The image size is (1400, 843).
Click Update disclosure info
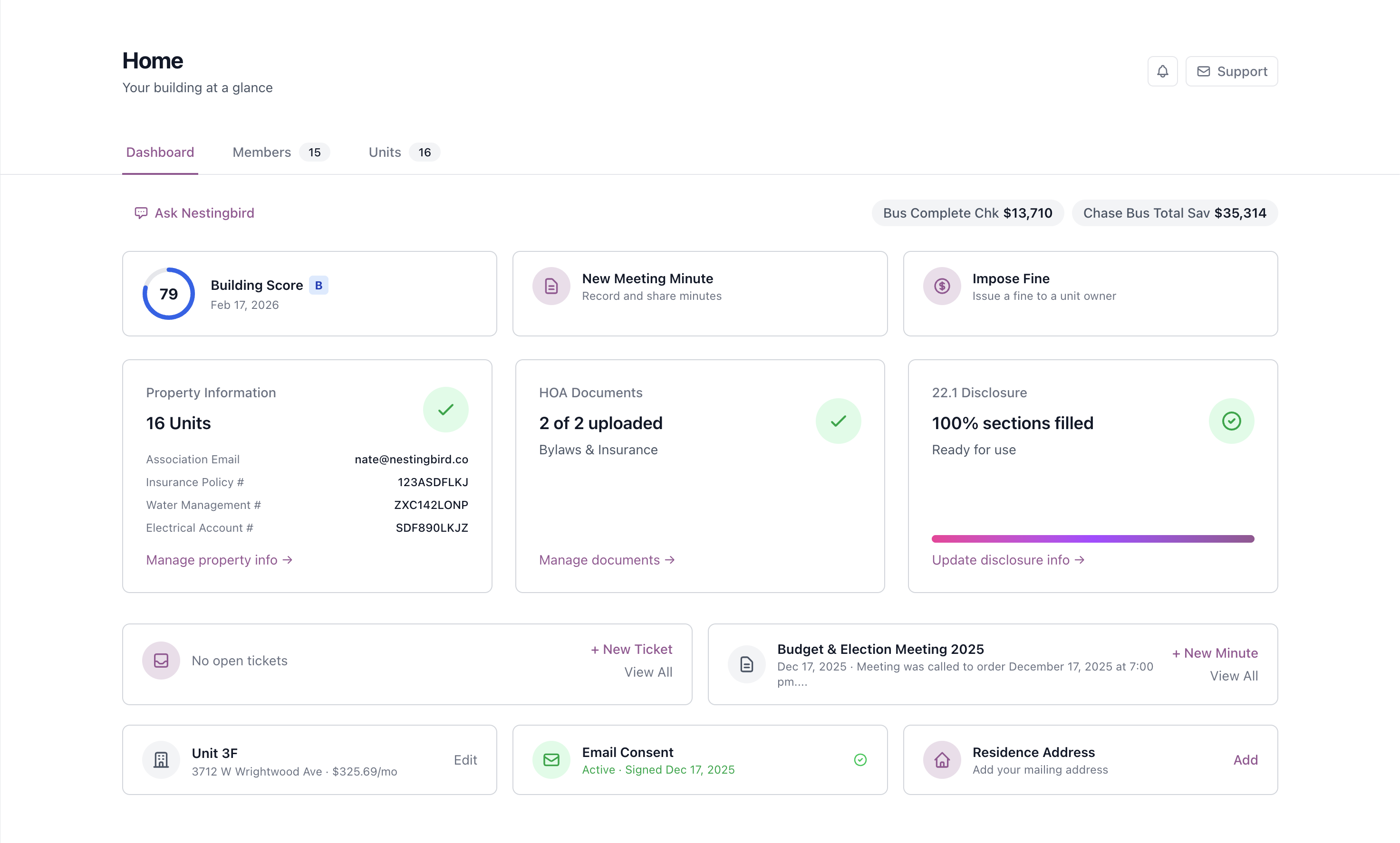tap(1008, 559)
